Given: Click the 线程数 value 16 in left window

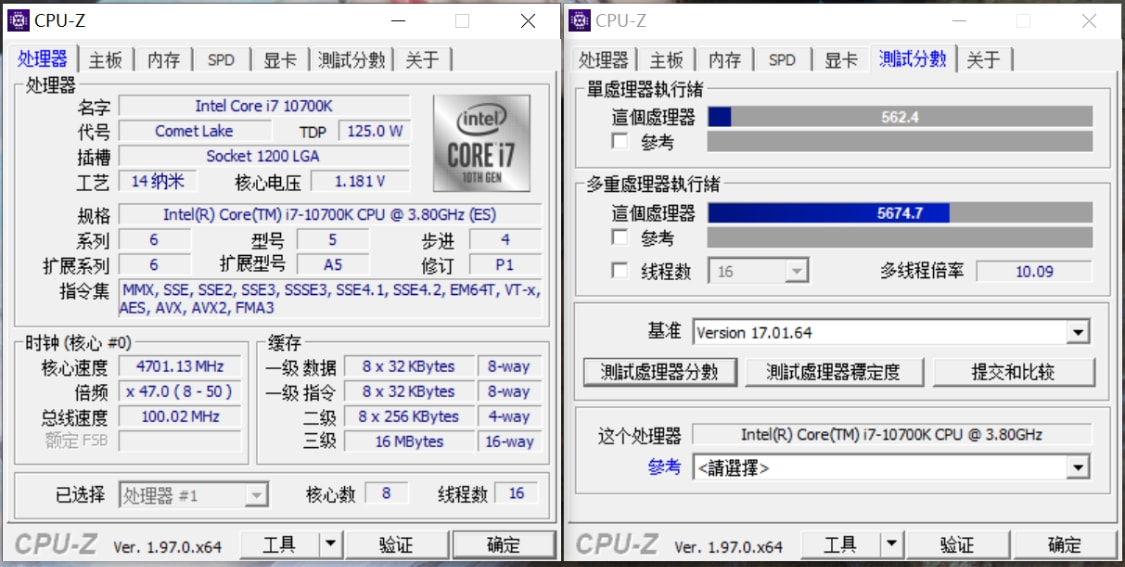Looking at the screenshot, I should [x=517, y=494].
